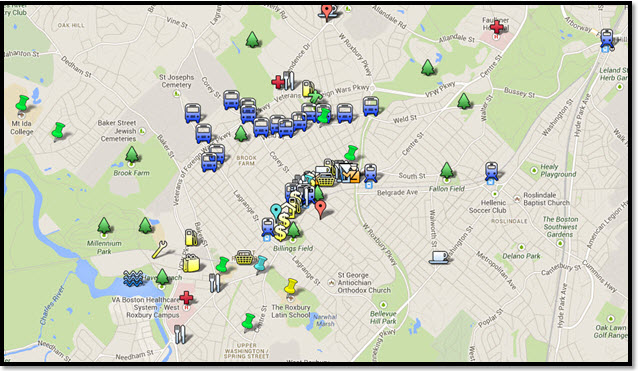Click the green pushpin near Upper Washington label
The height and width of the screenshot is (371, 638).
point(248,321)
